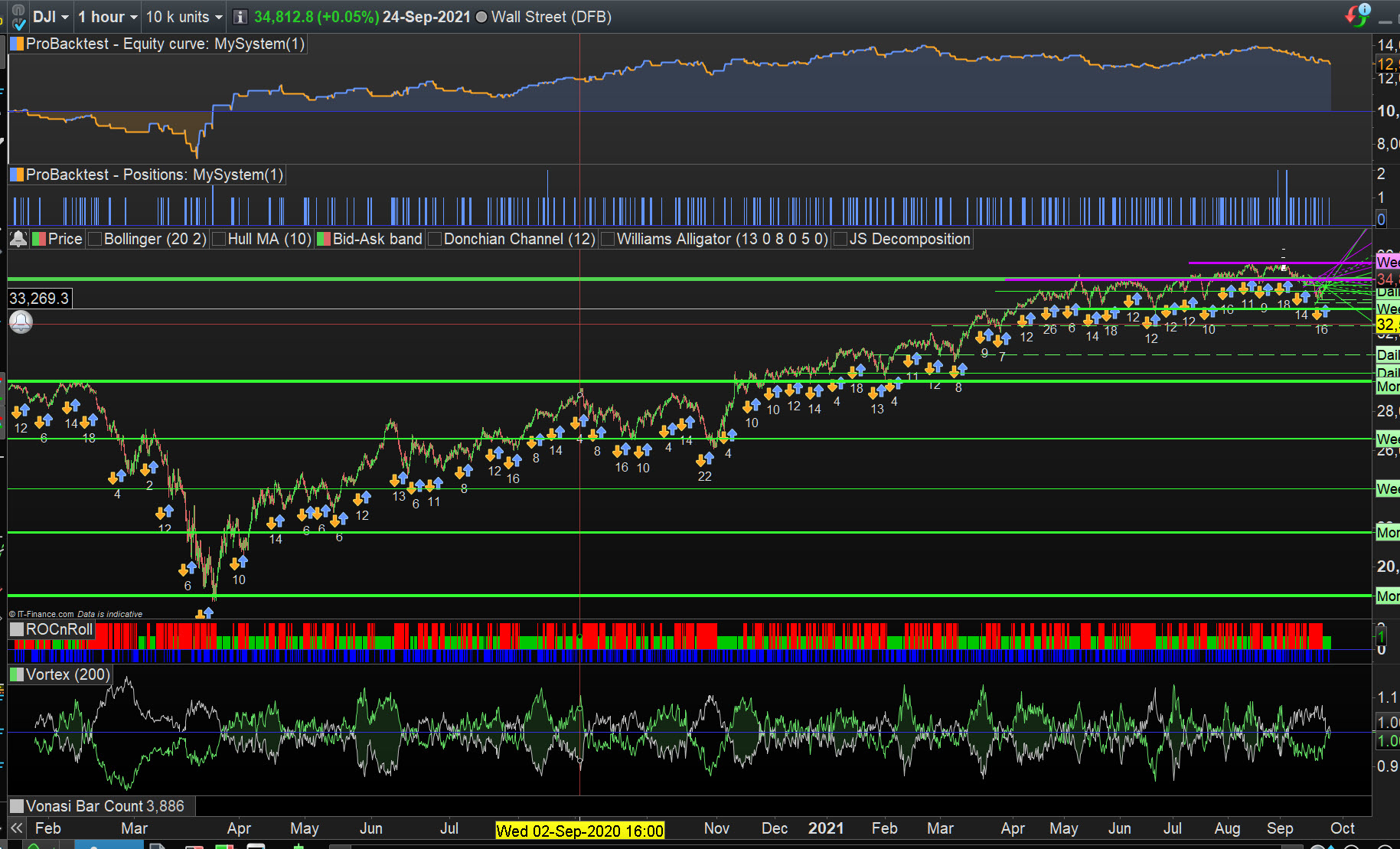This screenshot has height=849, width=1400.
Task: Enable the JS Decomposition checkbox
Action: point(840,239)
